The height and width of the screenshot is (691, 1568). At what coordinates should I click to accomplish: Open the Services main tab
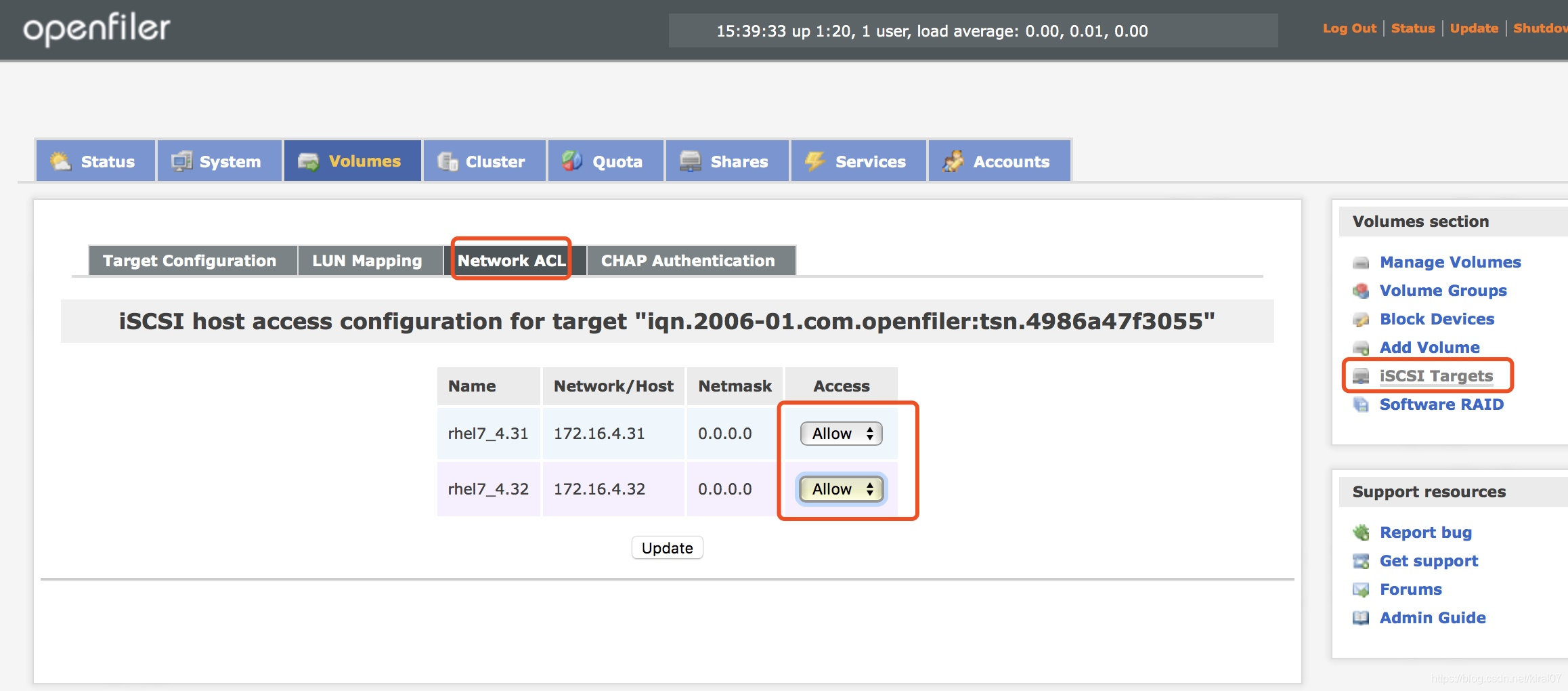click(858, 161)
